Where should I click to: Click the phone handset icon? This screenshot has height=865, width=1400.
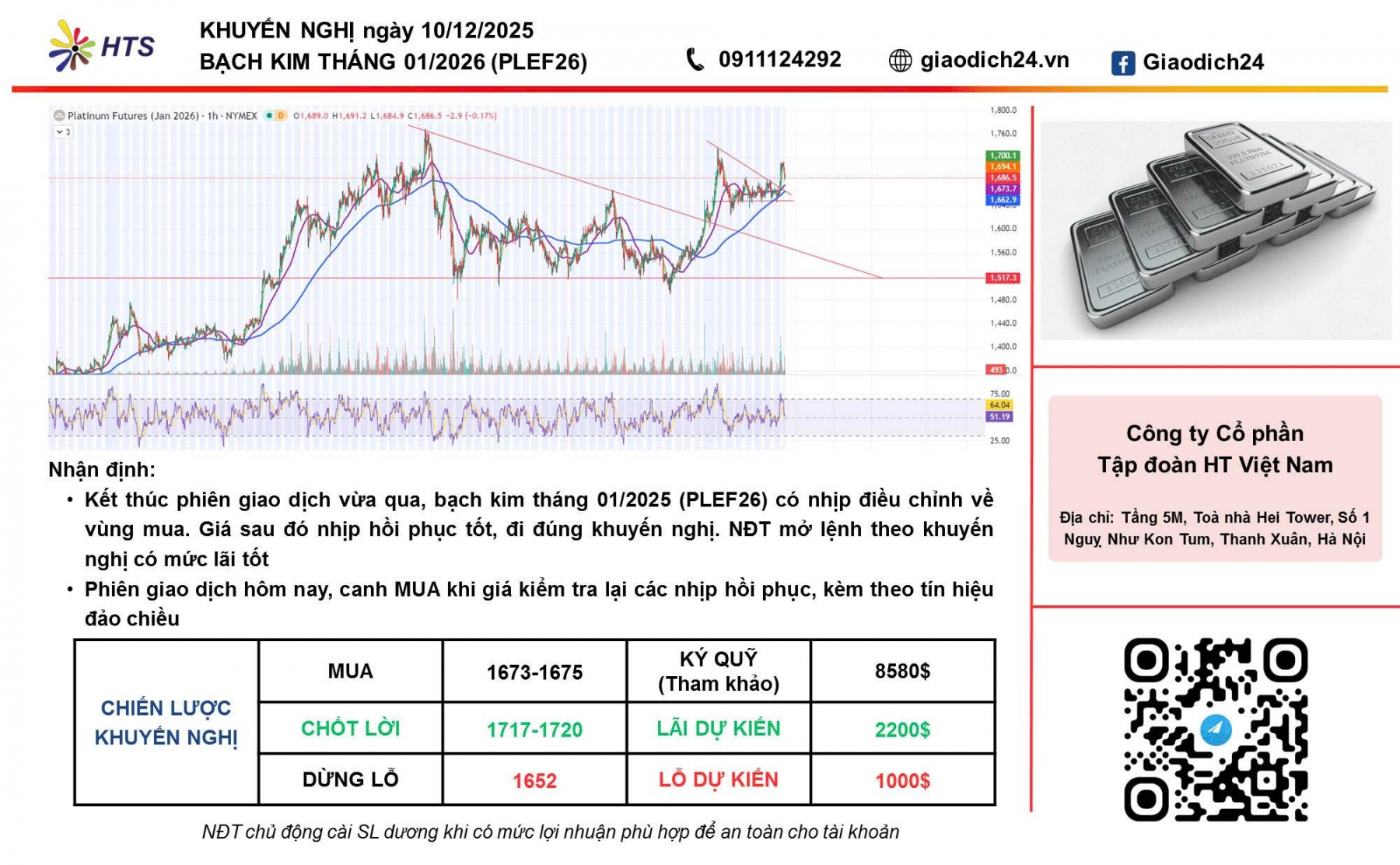pos(695,60)
